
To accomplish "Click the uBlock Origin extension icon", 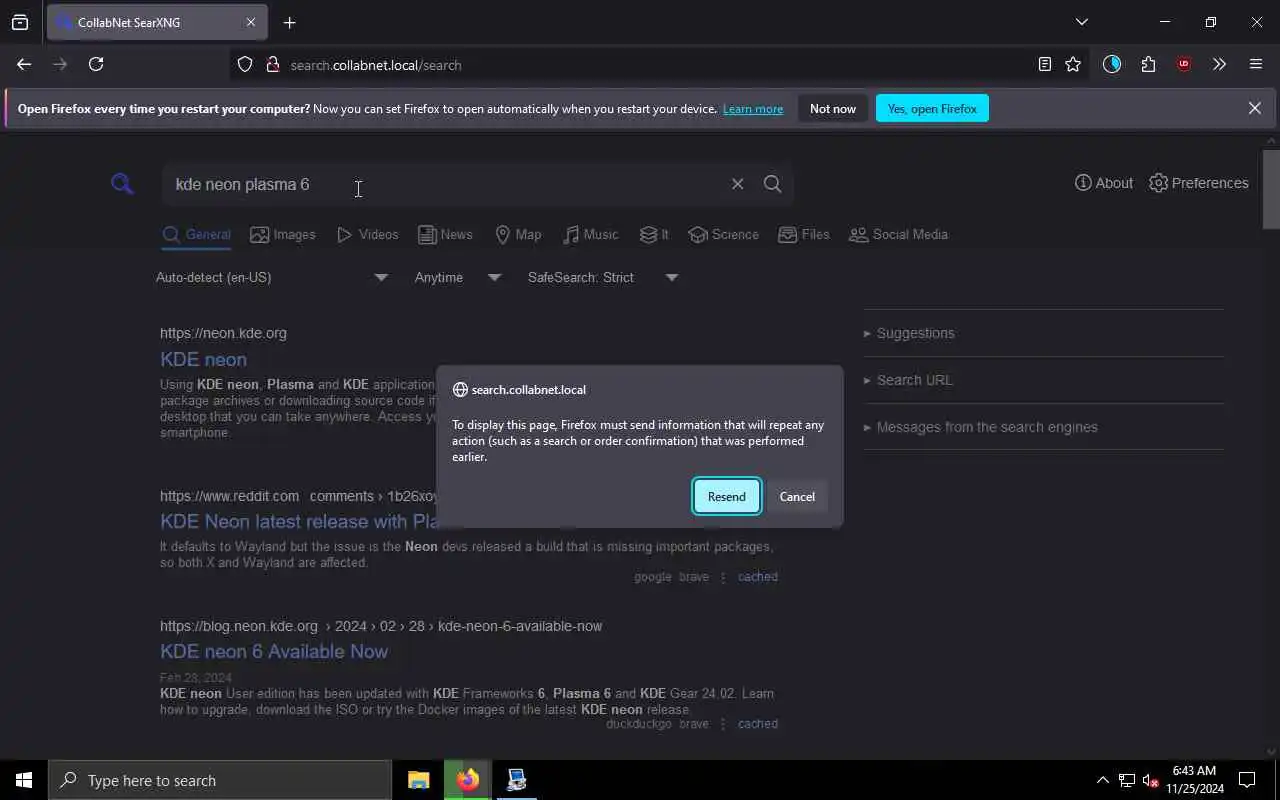I will point(1184,64).
